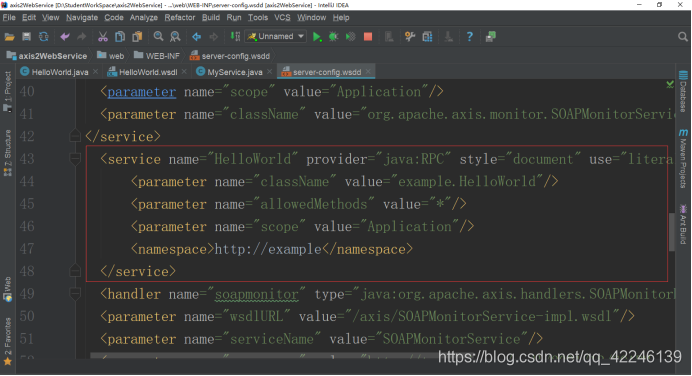Close the HelloWorld.wsdl tab
692x376 pixels.
184,71
